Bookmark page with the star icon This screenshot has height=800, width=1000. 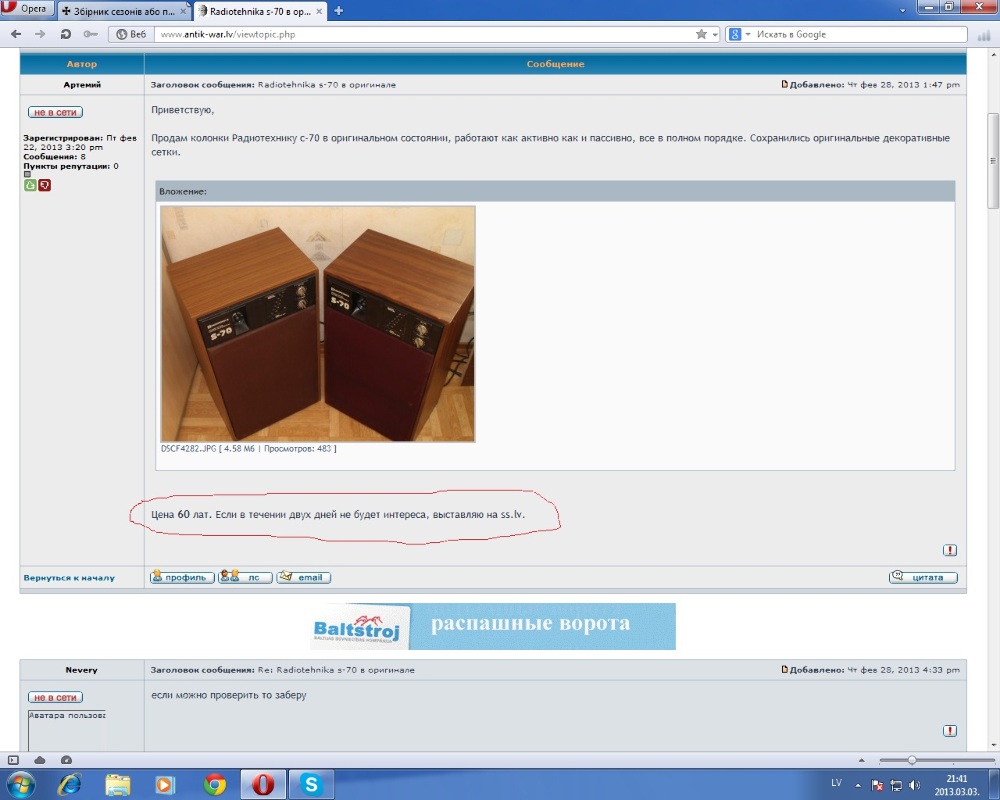702,34
